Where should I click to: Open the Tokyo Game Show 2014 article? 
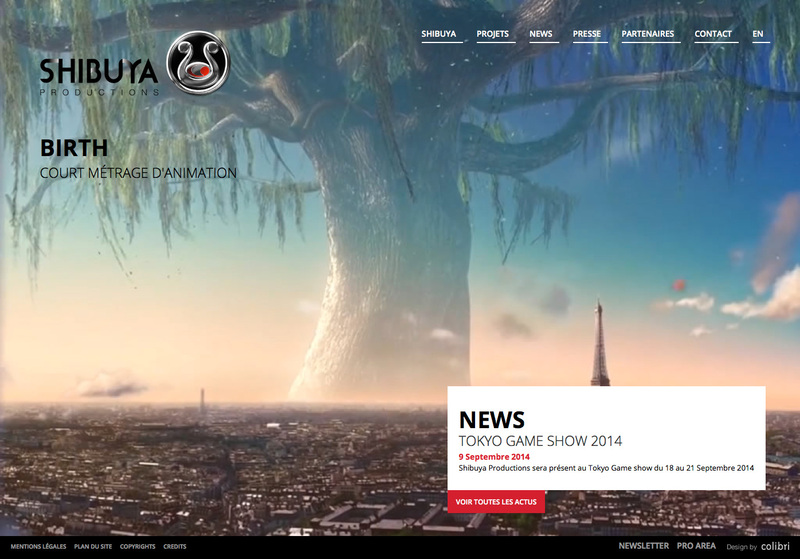(540, 441)
